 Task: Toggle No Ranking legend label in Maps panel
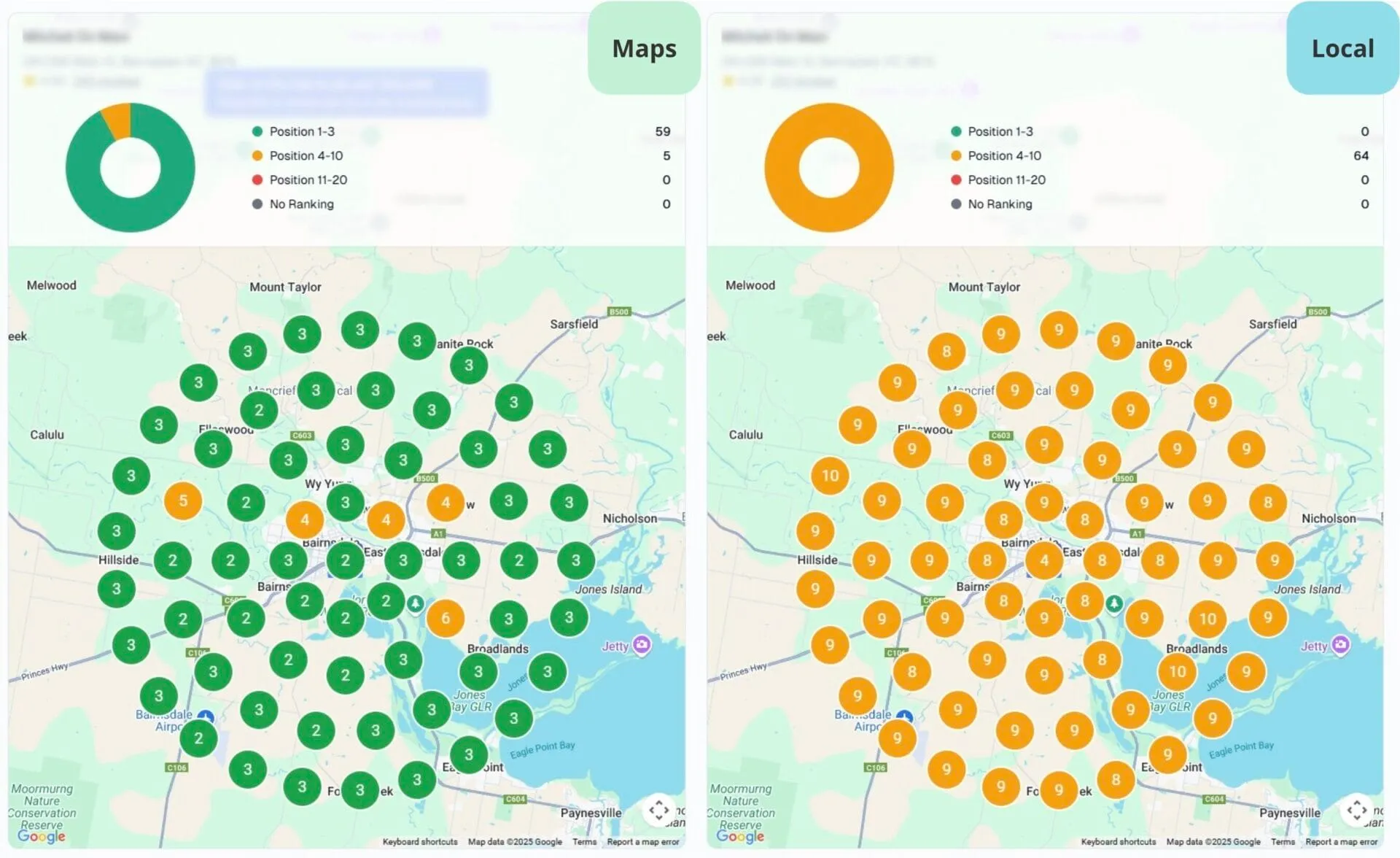pos(302,204)
